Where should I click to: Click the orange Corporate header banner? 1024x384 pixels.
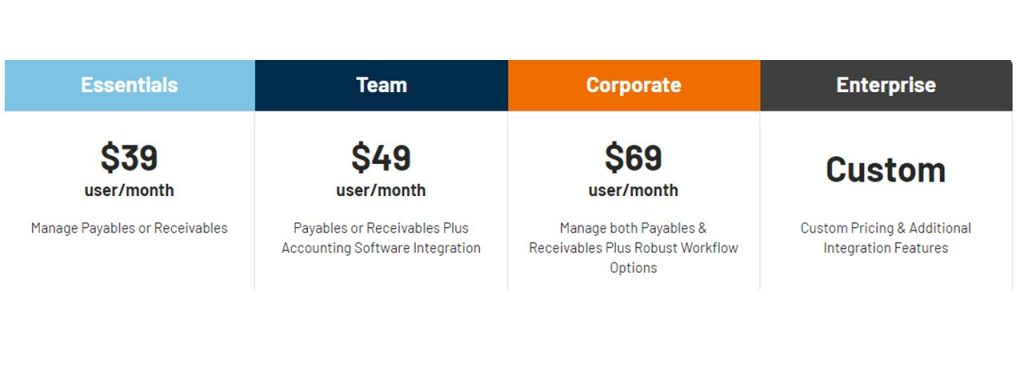(x=634, y=86)
